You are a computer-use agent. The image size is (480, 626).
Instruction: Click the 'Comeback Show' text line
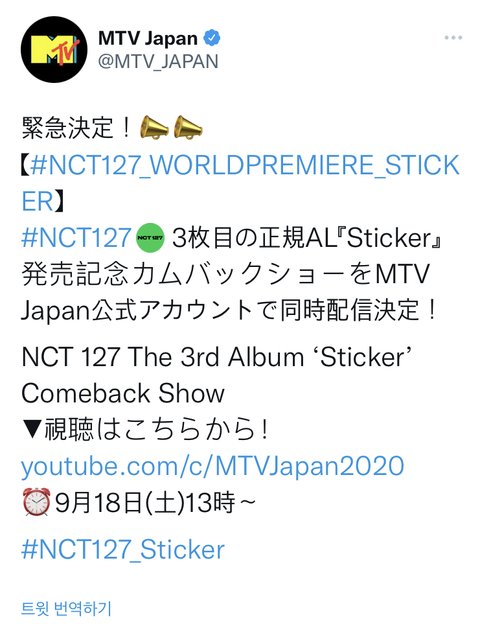click(123, 393)
